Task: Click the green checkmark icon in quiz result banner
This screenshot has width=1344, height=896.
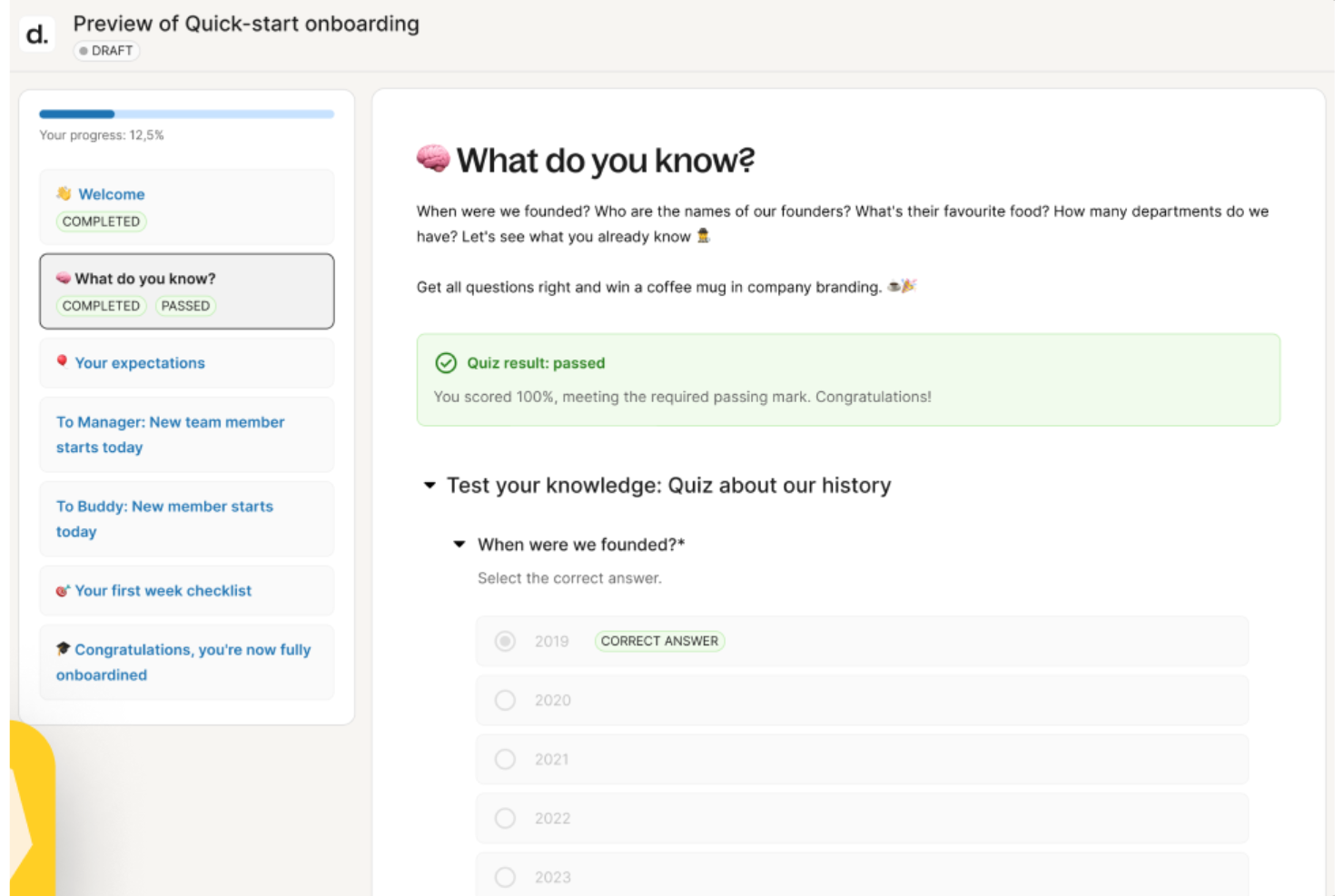Action: [x=445, y=363]
